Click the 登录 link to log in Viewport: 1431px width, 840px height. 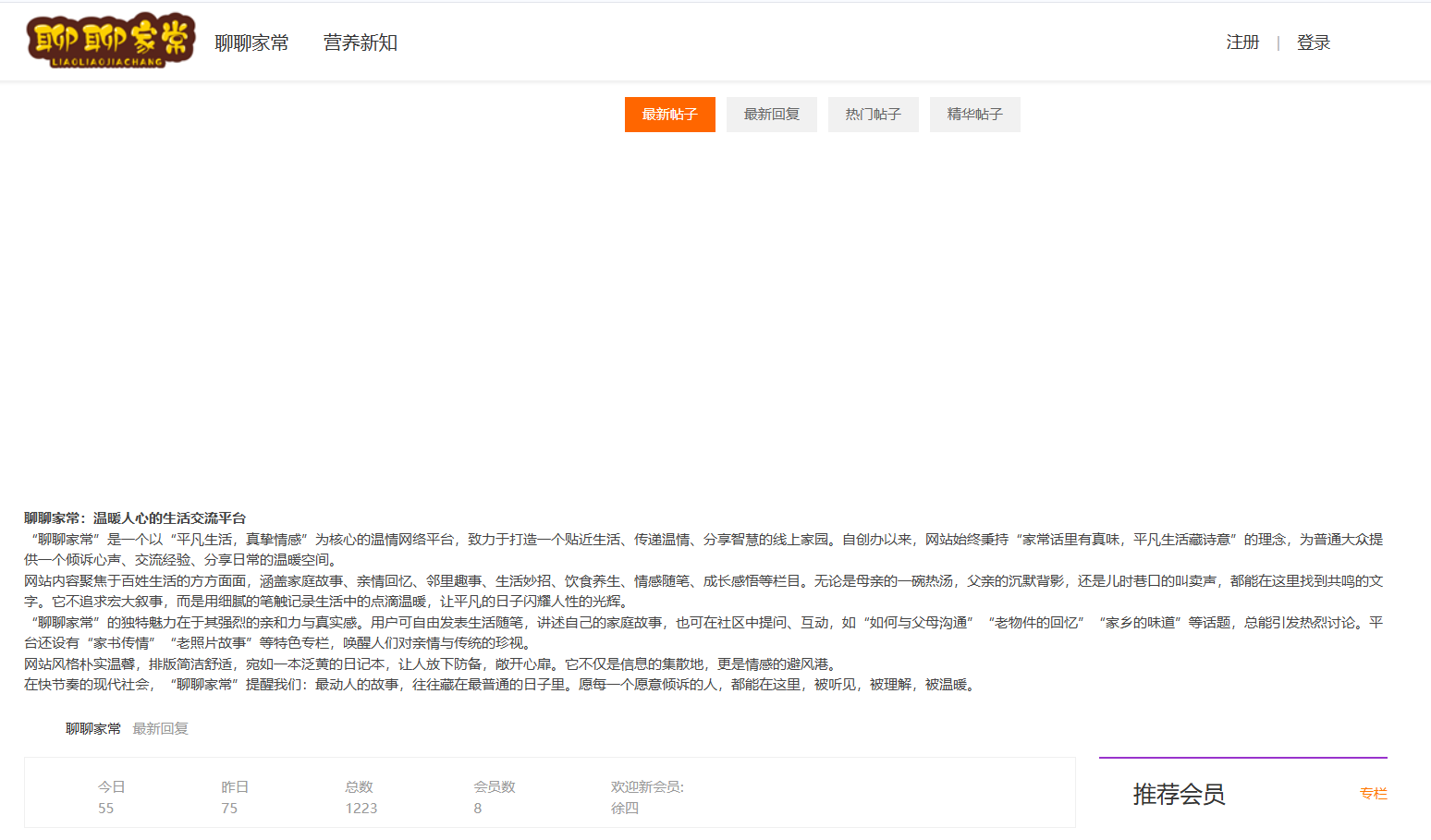coord(1315,43)
